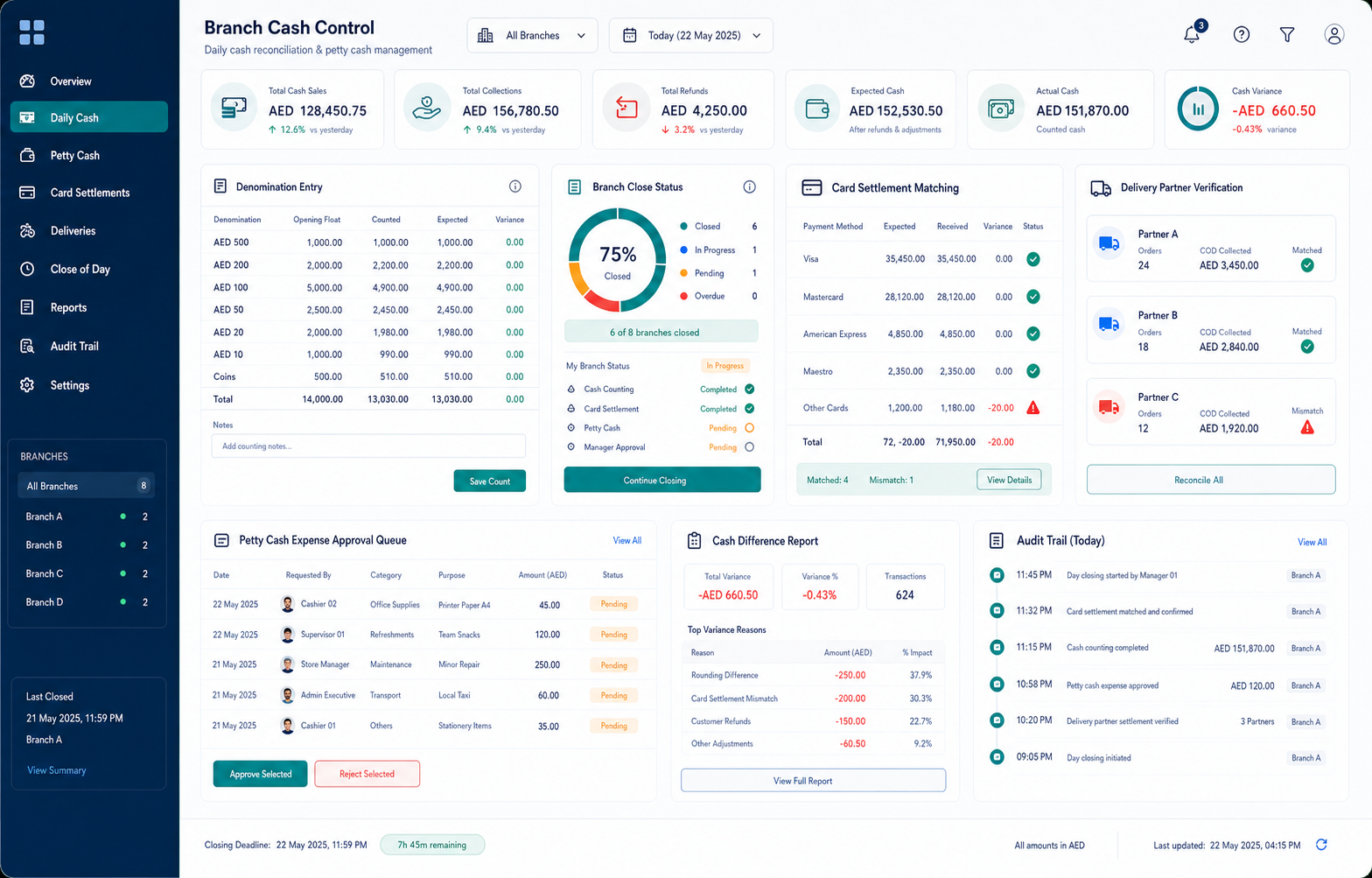Open Settings in the sidebar
The height and width of the screenshot is (878, 1372).
point(88,385)
